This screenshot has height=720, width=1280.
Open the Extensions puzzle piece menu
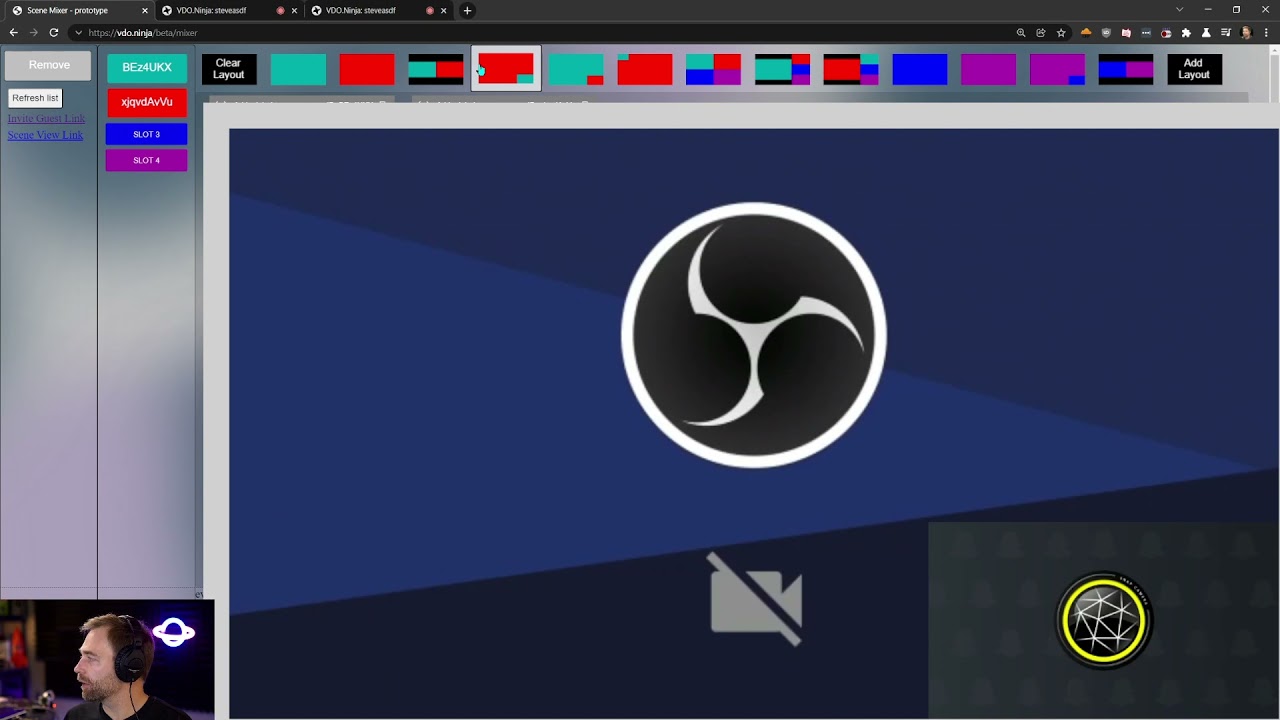(x=1186, y=33)
